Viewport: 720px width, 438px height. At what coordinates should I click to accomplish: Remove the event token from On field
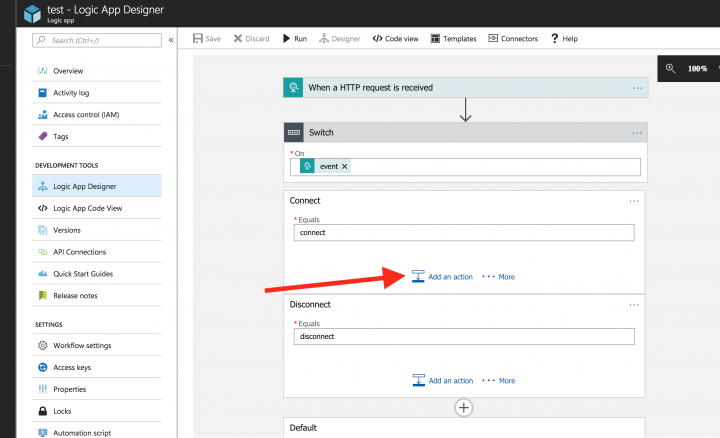(345, 166)
